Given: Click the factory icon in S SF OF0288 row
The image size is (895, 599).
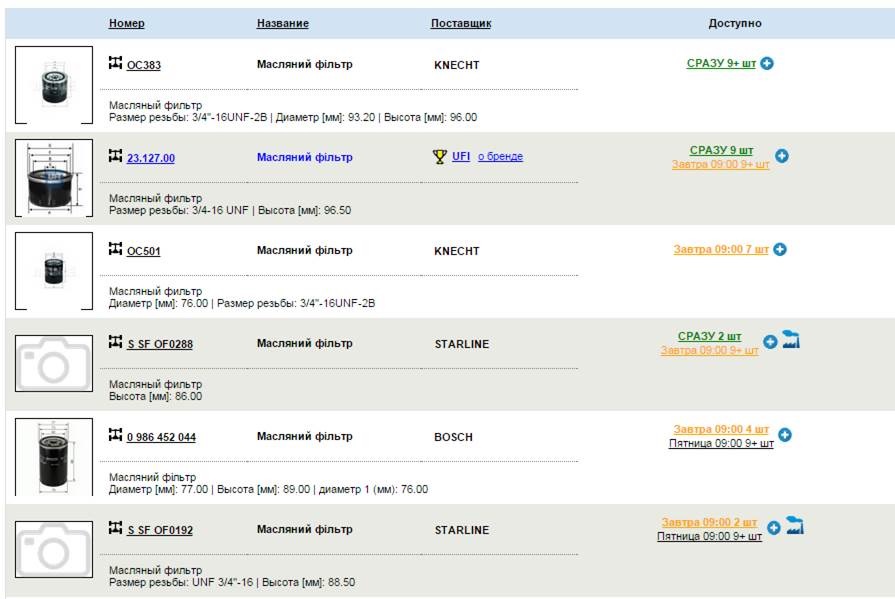Looking at the screenshot, I should pyautogui.click(x=791, y=341).
